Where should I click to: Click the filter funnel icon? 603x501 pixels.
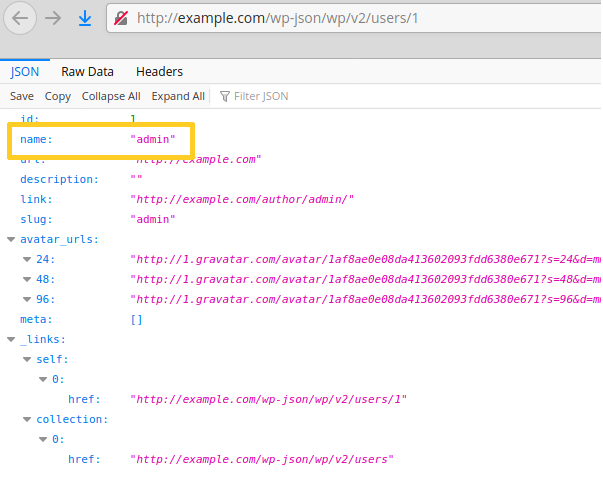coord(225,97)
